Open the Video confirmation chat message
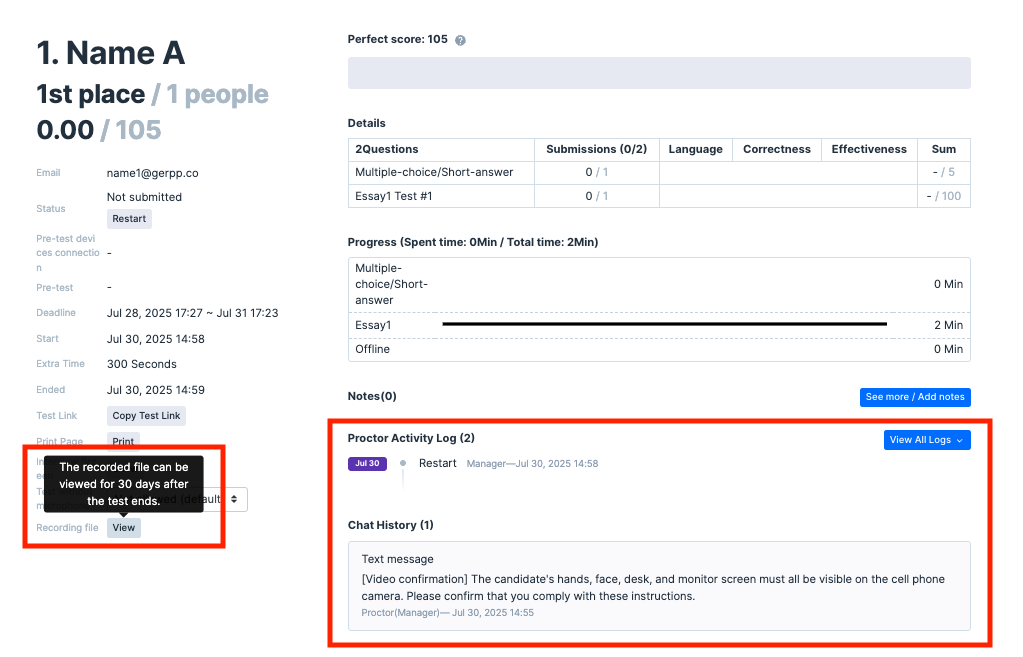Image resolution: width=1023 pixels, height=657 pixels. tap(658, 586)
